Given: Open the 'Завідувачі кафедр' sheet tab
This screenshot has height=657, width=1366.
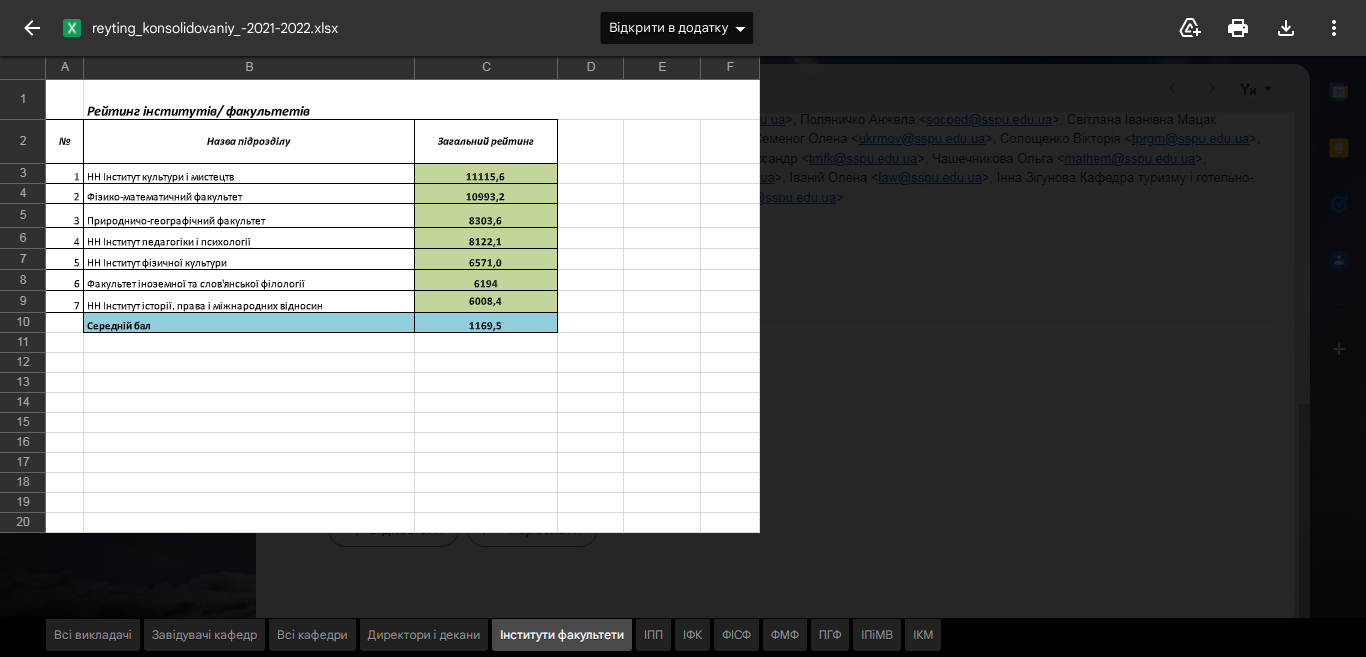Looking at the screenshot, I should [205, 635].
